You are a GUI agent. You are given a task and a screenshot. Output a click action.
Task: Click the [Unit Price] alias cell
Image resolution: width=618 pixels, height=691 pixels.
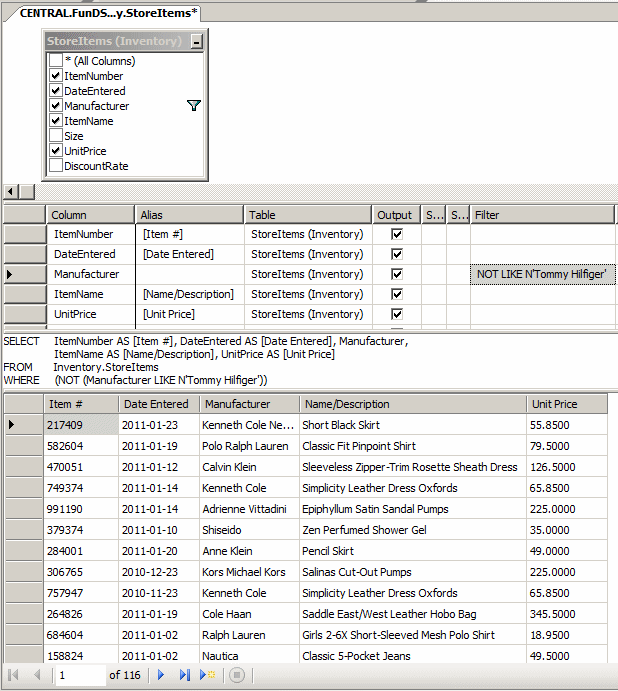pyautogui.click(x=190, y=314)
